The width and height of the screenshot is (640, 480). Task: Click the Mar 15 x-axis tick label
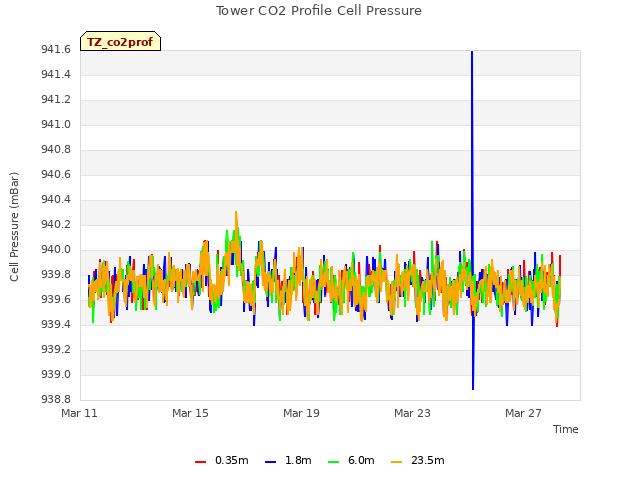point(190,413)
